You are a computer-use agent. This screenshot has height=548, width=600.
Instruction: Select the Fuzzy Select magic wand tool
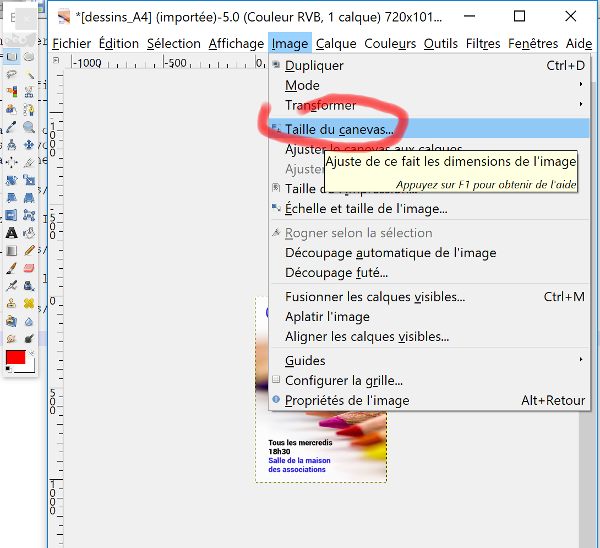pyautogui.click(x=29, y=74)
